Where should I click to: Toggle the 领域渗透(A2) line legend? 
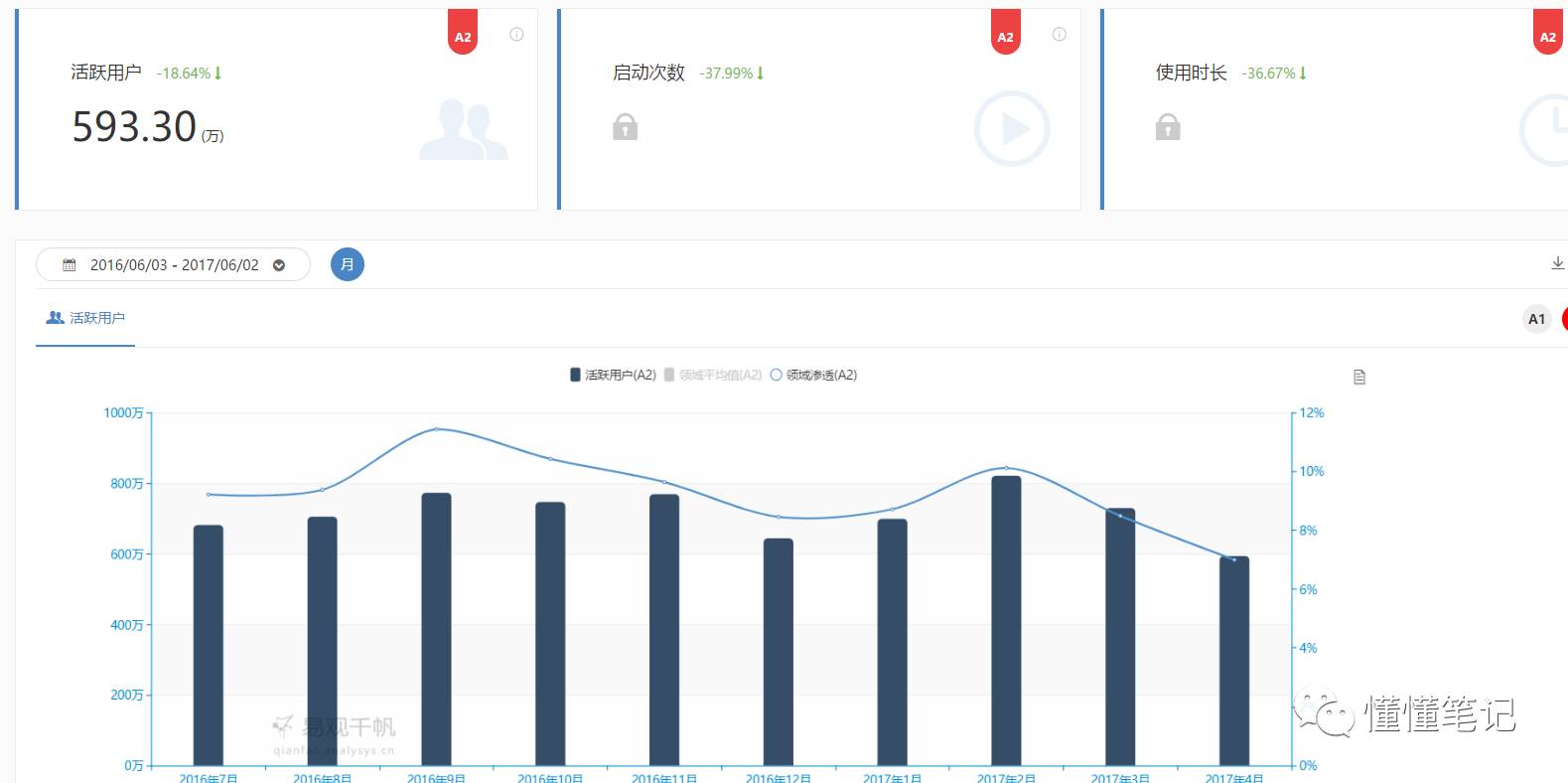[813, 375]
